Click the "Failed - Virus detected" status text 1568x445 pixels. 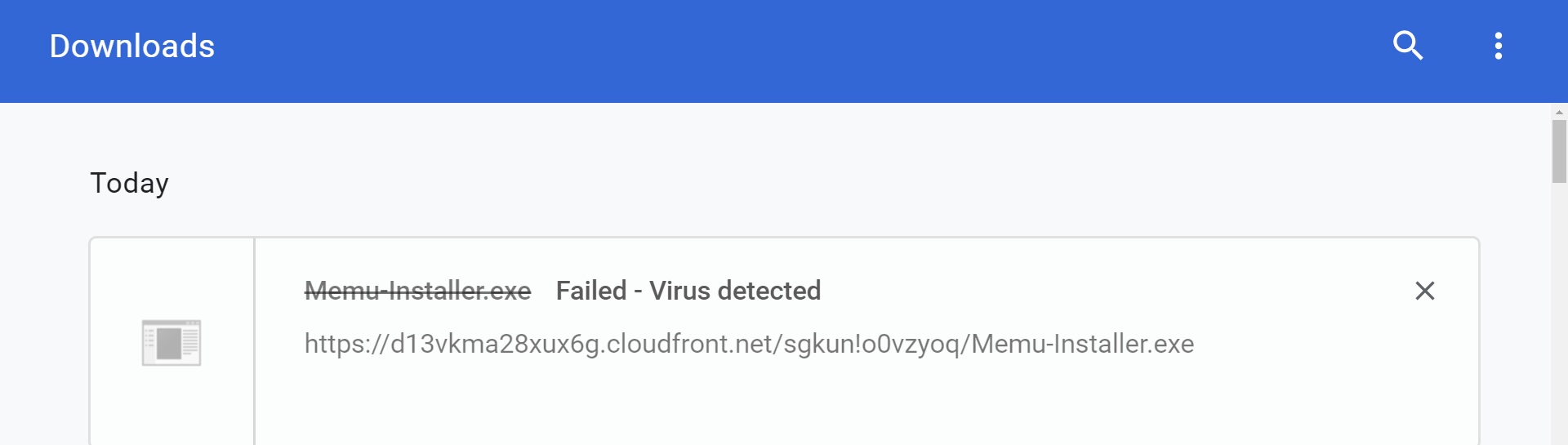pyautogui.click(x=688, y=291)
